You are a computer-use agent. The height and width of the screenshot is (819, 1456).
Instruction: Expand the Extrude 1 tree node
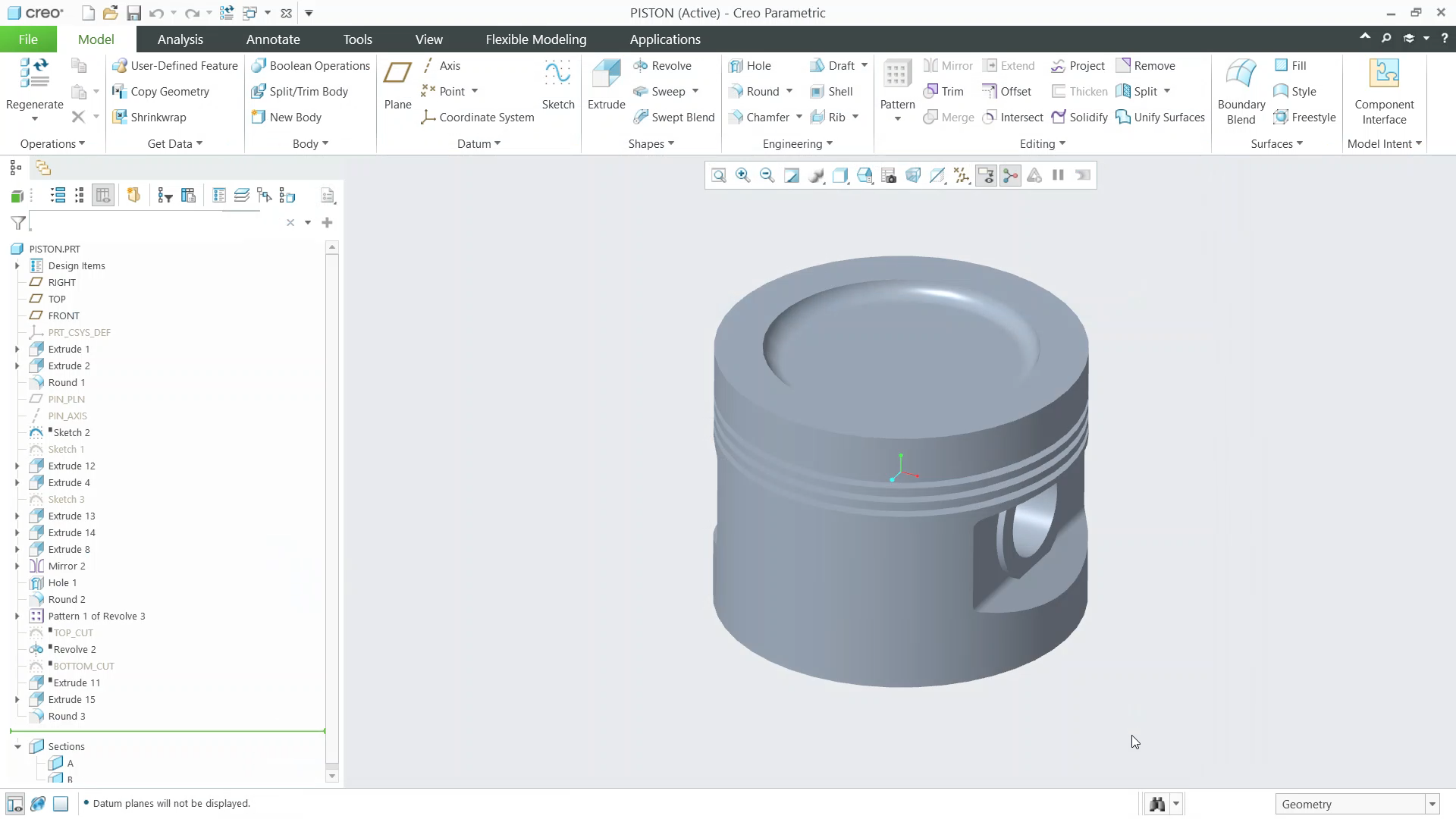[16, 349]
